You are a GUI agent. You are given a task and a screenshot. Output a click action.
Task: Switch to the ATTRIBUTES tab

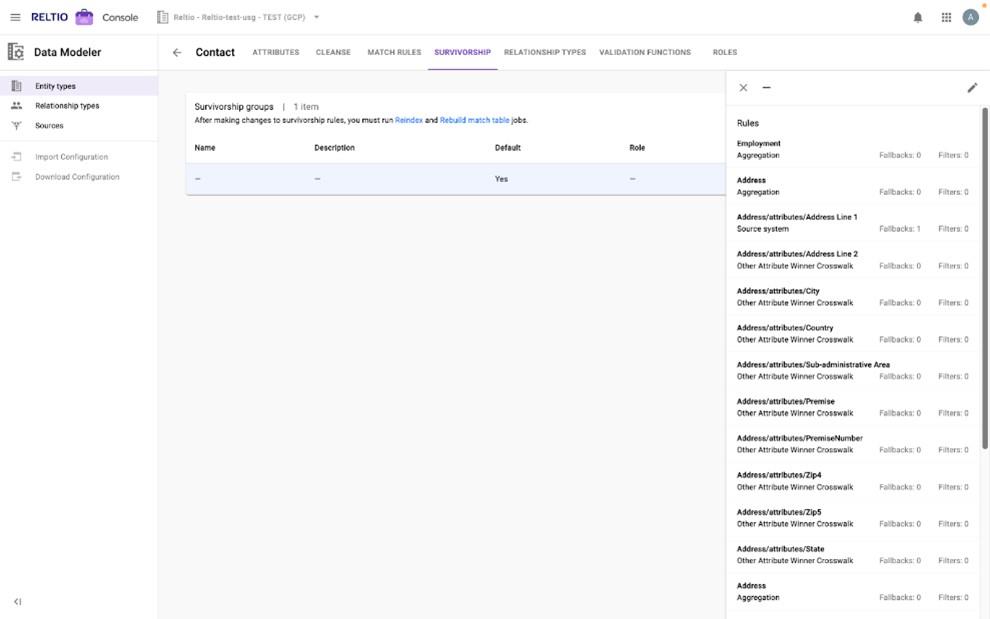pos(276,51)
